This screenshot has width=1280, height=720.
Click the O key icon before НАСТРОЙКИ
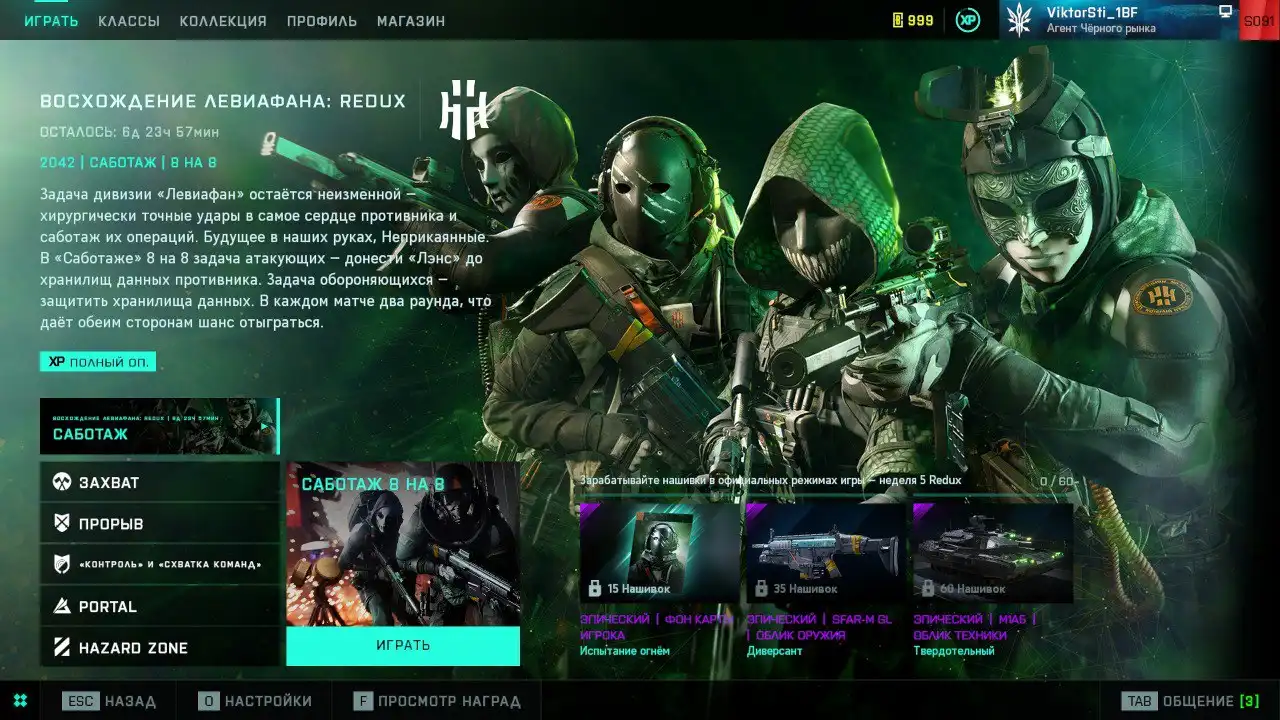pos(208,701)
